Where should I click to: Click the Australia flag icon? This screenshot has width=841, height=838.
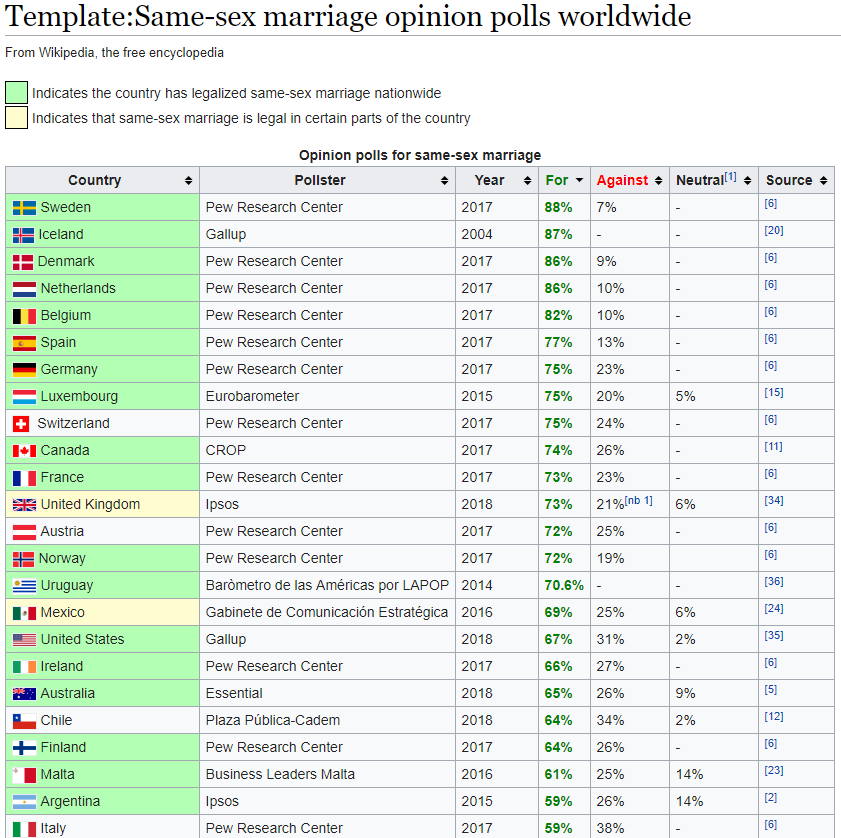click(x=23, y=693)
